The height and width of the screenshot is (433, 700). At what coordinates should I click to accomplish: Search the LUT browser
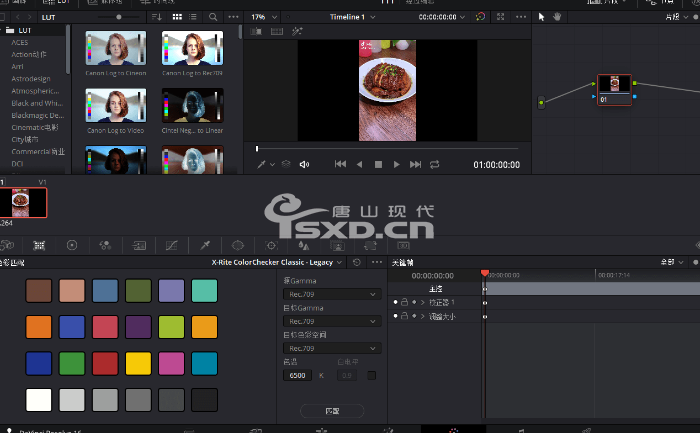pyautogui.click(x=213, y=17)
